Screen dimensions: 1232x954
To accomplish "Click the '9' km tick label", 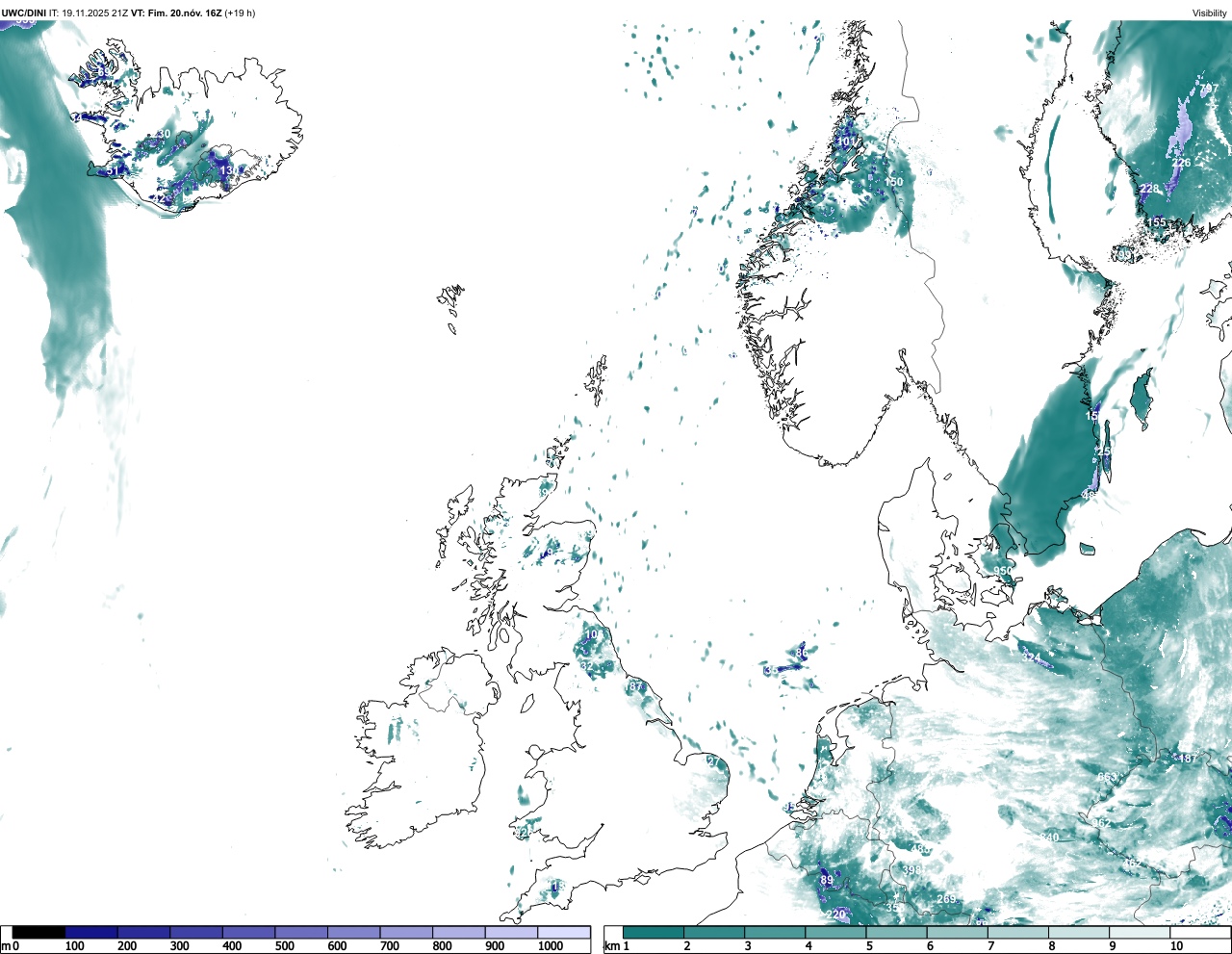I will 1112,946.
